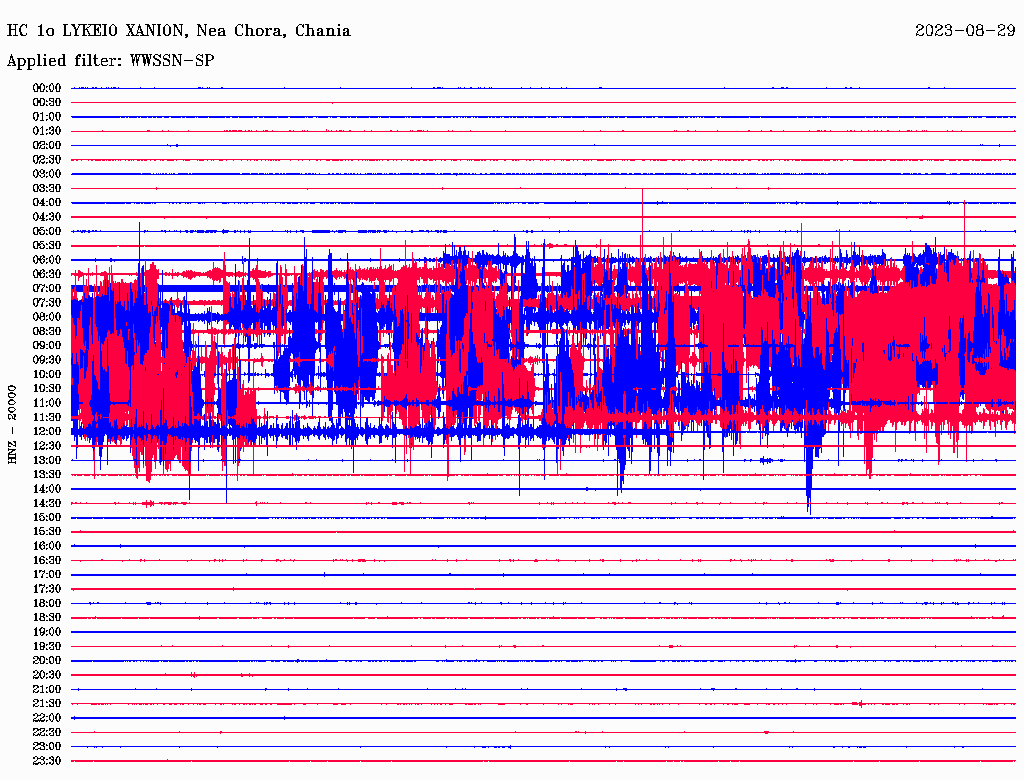The width and height of the screenshot is (1024, 780).
Task: Click the 14:00 time label
Action: pyautogui.click(x=47, y=489)
